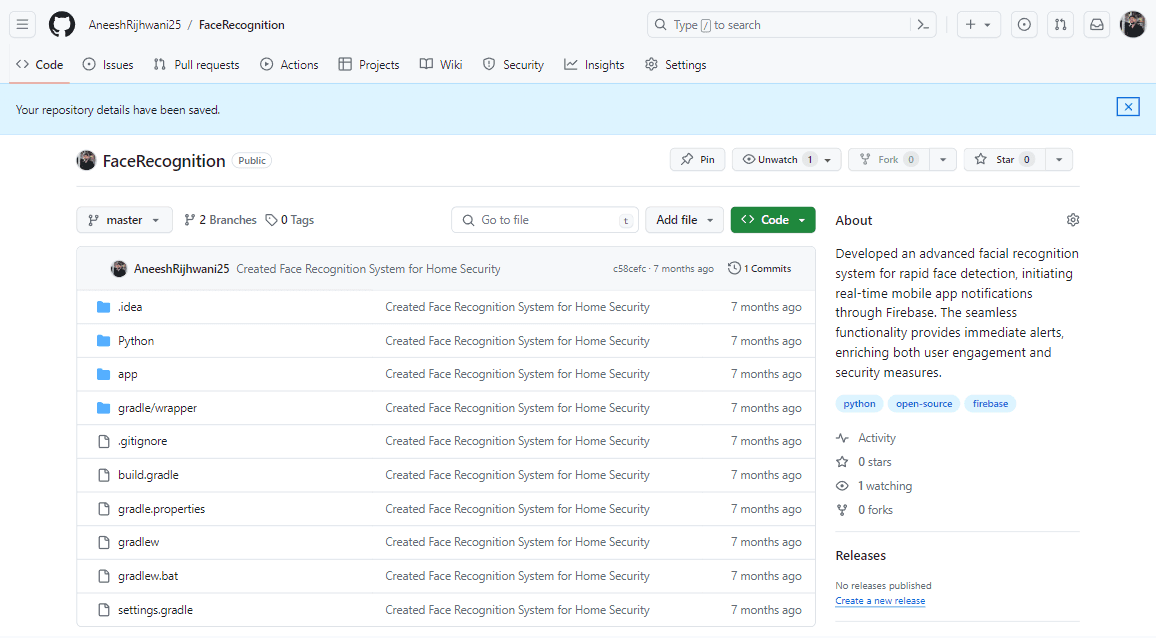Open the command palette icon in search bar

923,24
